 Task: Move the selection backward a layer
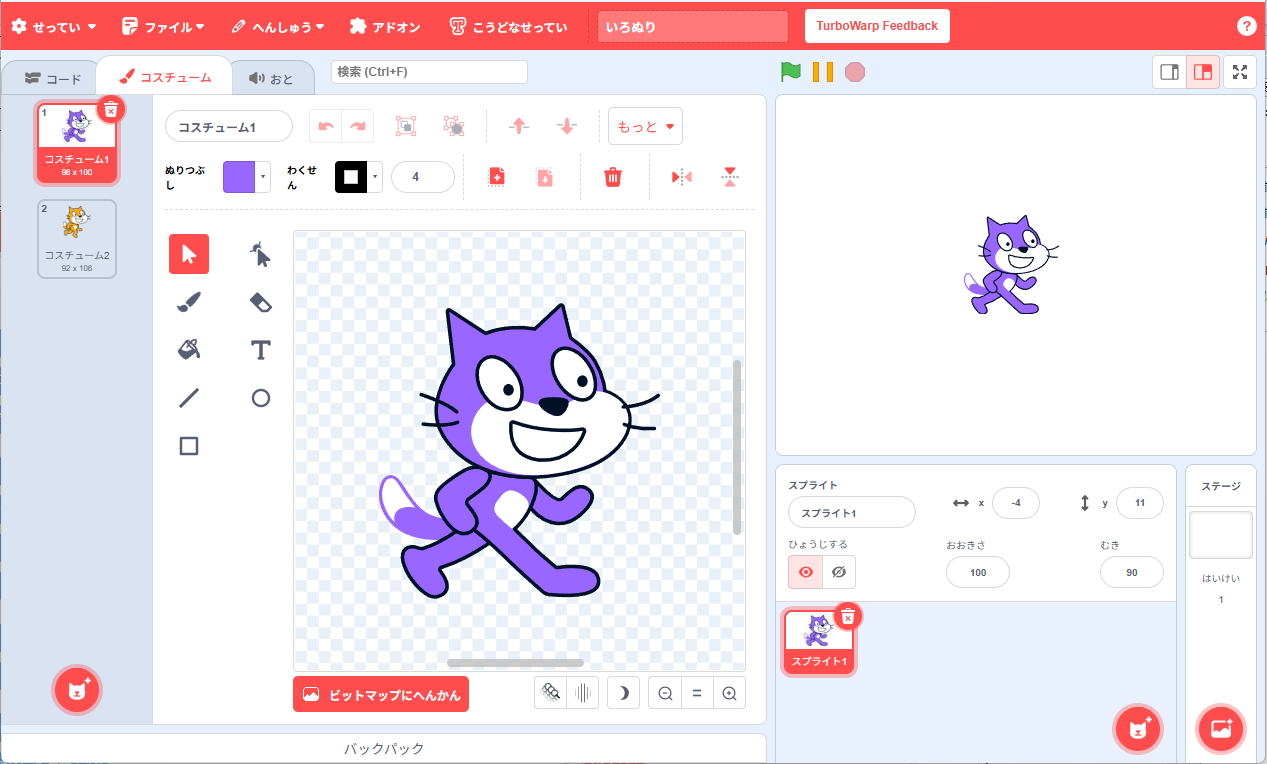point(566,126)
